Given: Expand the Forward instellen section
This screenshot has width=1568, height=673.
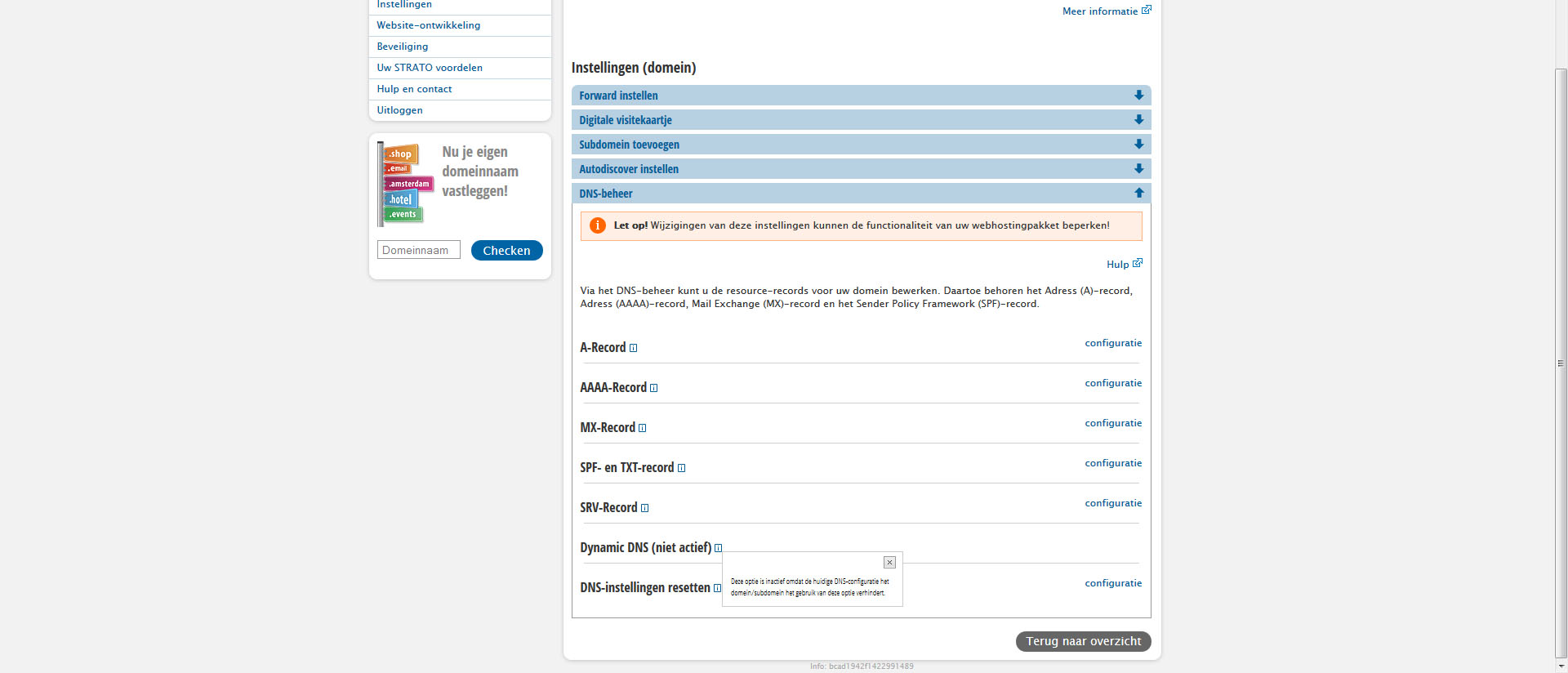Looking at the screenshot, I should coord(861,96).
